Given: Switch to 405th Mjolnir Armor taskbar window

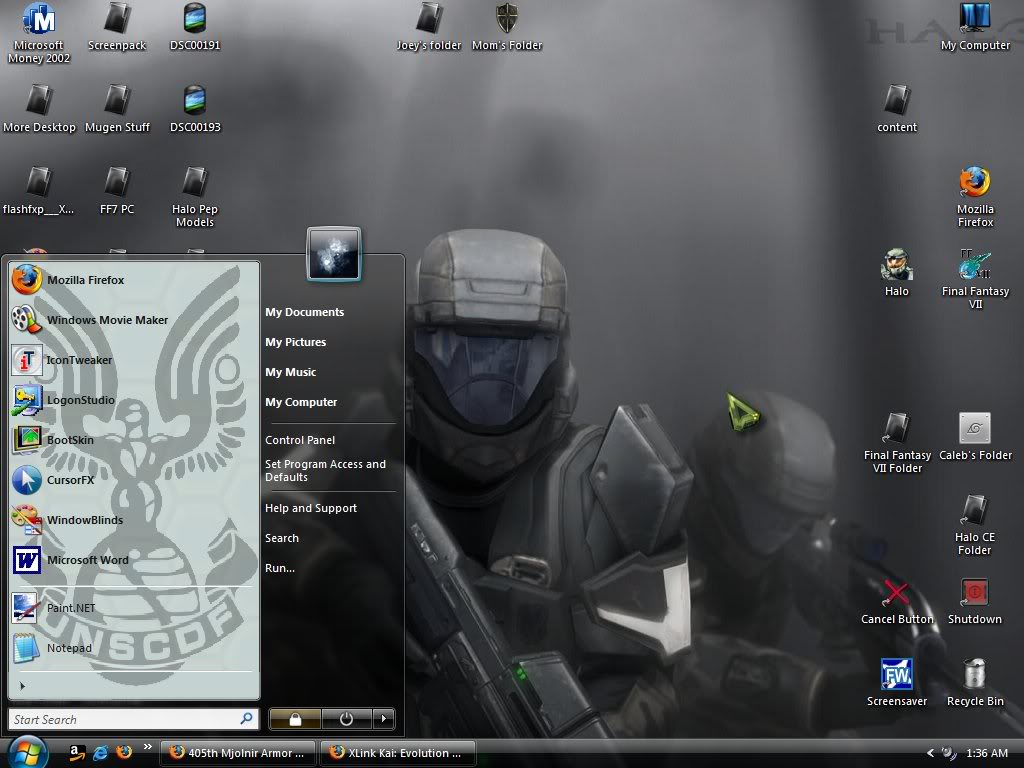Looking at the screenshot, I should [238, 753].
